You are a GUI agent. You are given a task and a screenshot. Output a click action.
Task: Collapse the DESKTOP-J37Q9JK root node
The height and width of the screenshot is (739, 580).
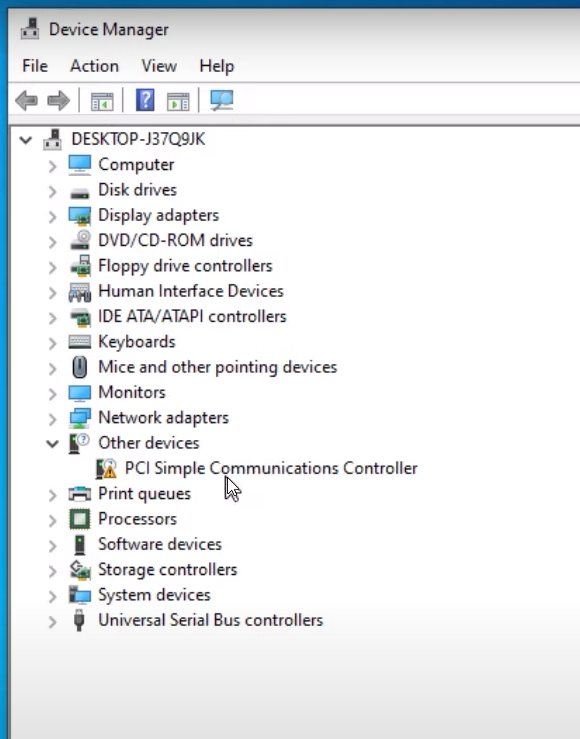point(26,140)
